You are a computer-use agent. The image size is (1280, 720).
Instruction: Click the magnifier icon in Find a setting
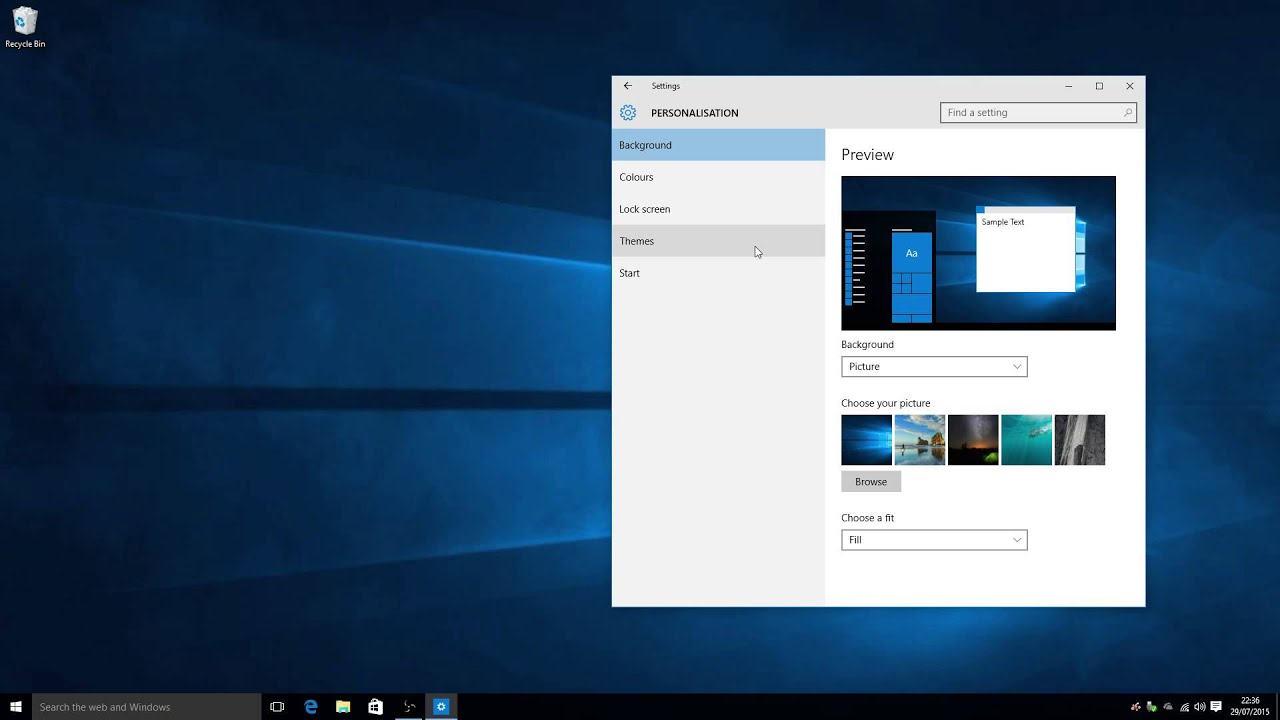pyautogui.click(x=1127, y=113)
